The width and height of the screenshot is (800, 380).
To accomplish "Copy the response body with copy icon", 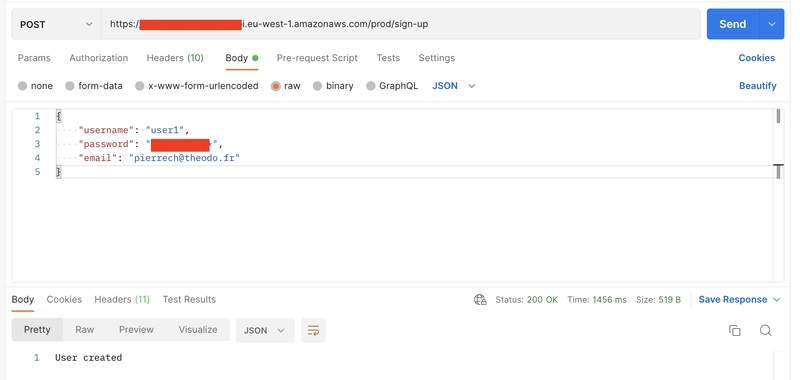I will tap(735, 331).
